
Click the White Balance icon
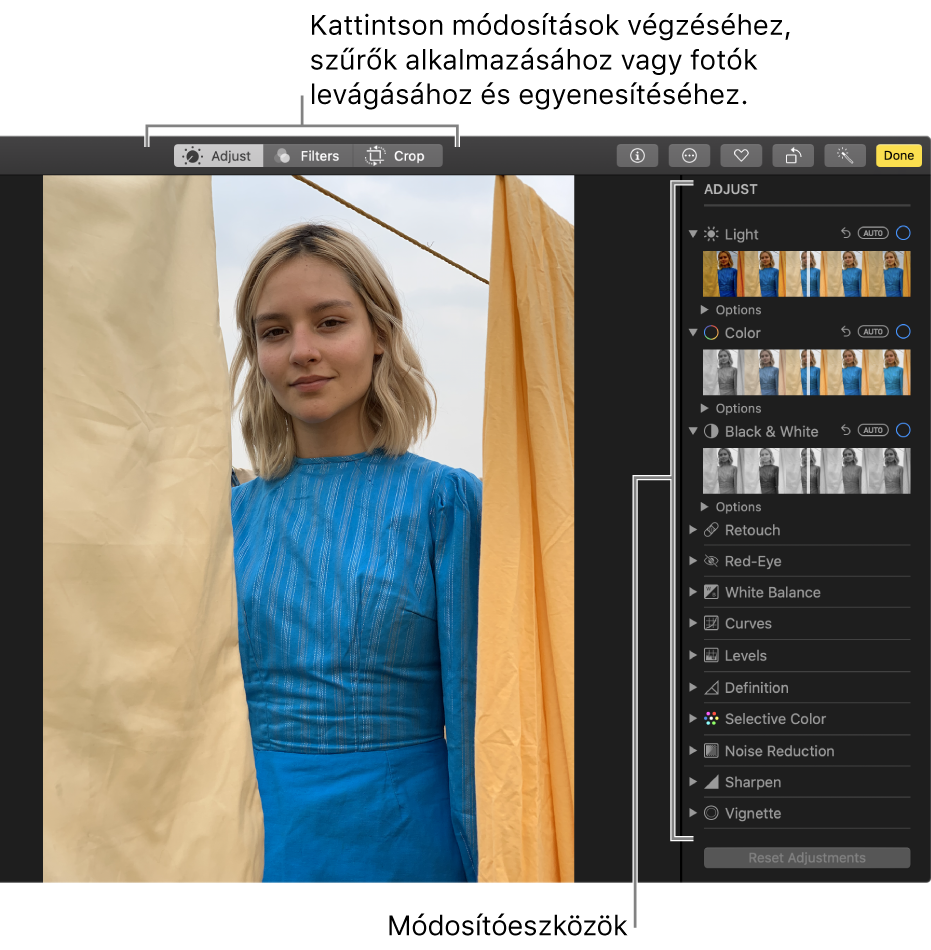pyautogui.click(x=711, y=592)
